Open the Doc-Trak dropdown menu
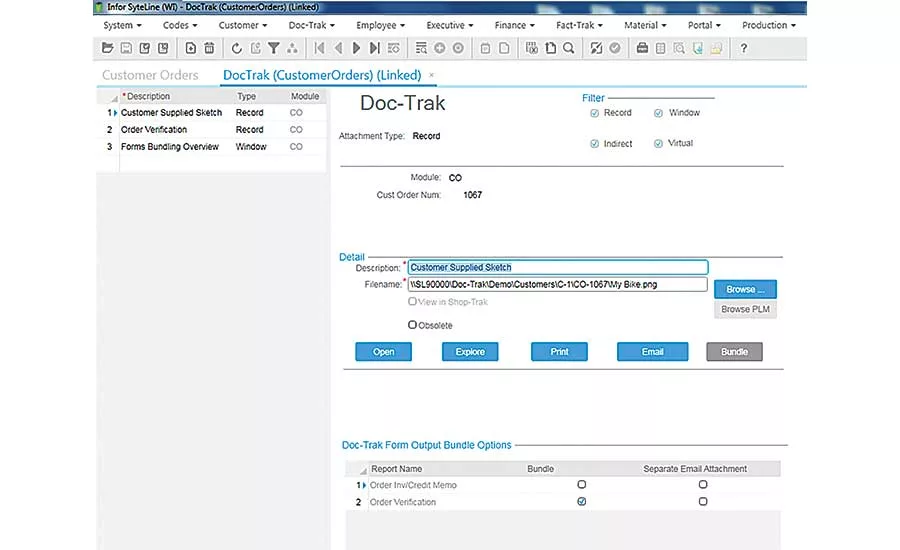Screen dimensions: 900x550 pyautogui.click(x=312, y=25)
